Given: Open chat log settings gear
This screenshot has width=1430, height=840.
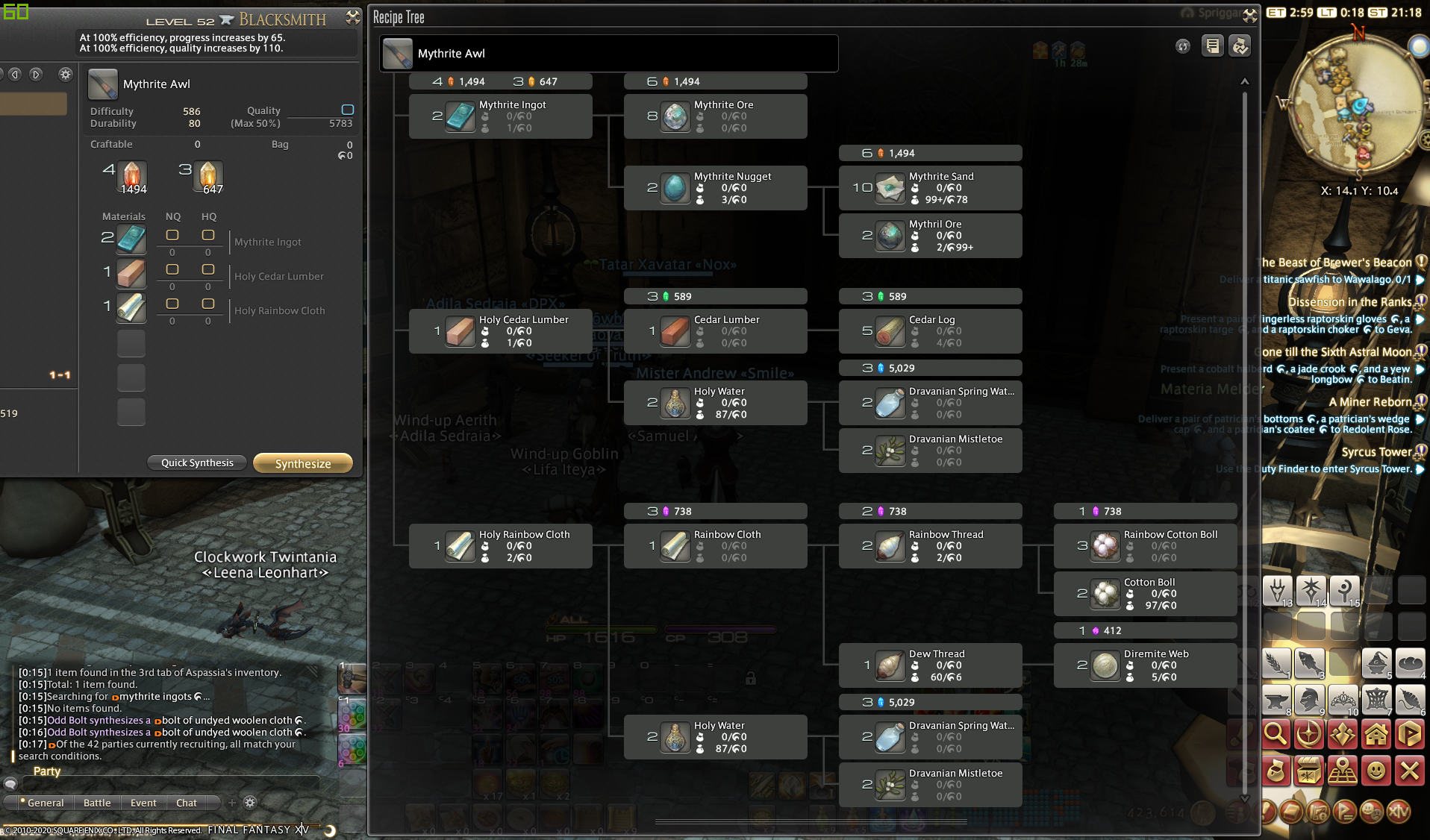Looking at the screenshot, I should click(x=250, y=803).
